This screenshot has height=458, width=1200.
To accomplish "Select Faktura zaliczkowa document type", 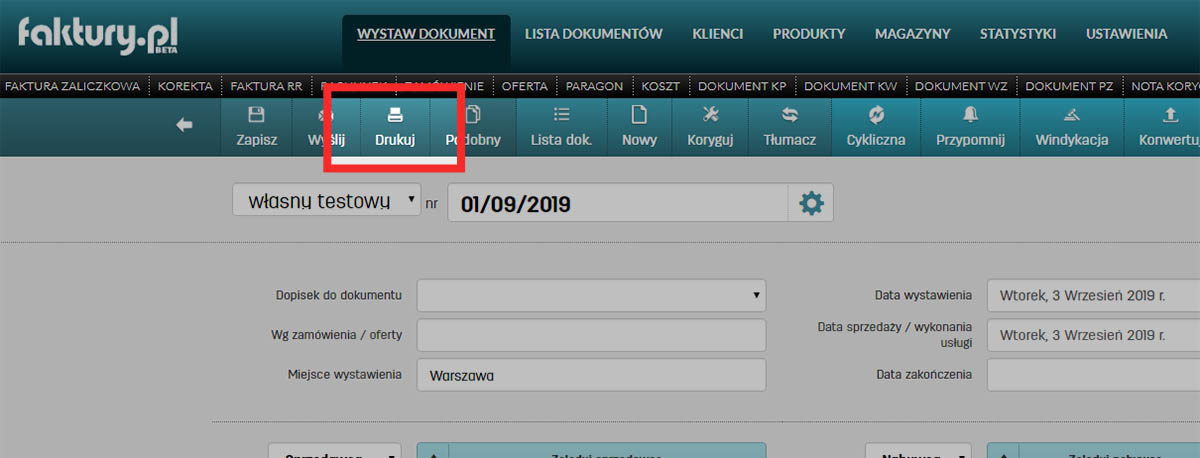I will (x=72, y=86).
